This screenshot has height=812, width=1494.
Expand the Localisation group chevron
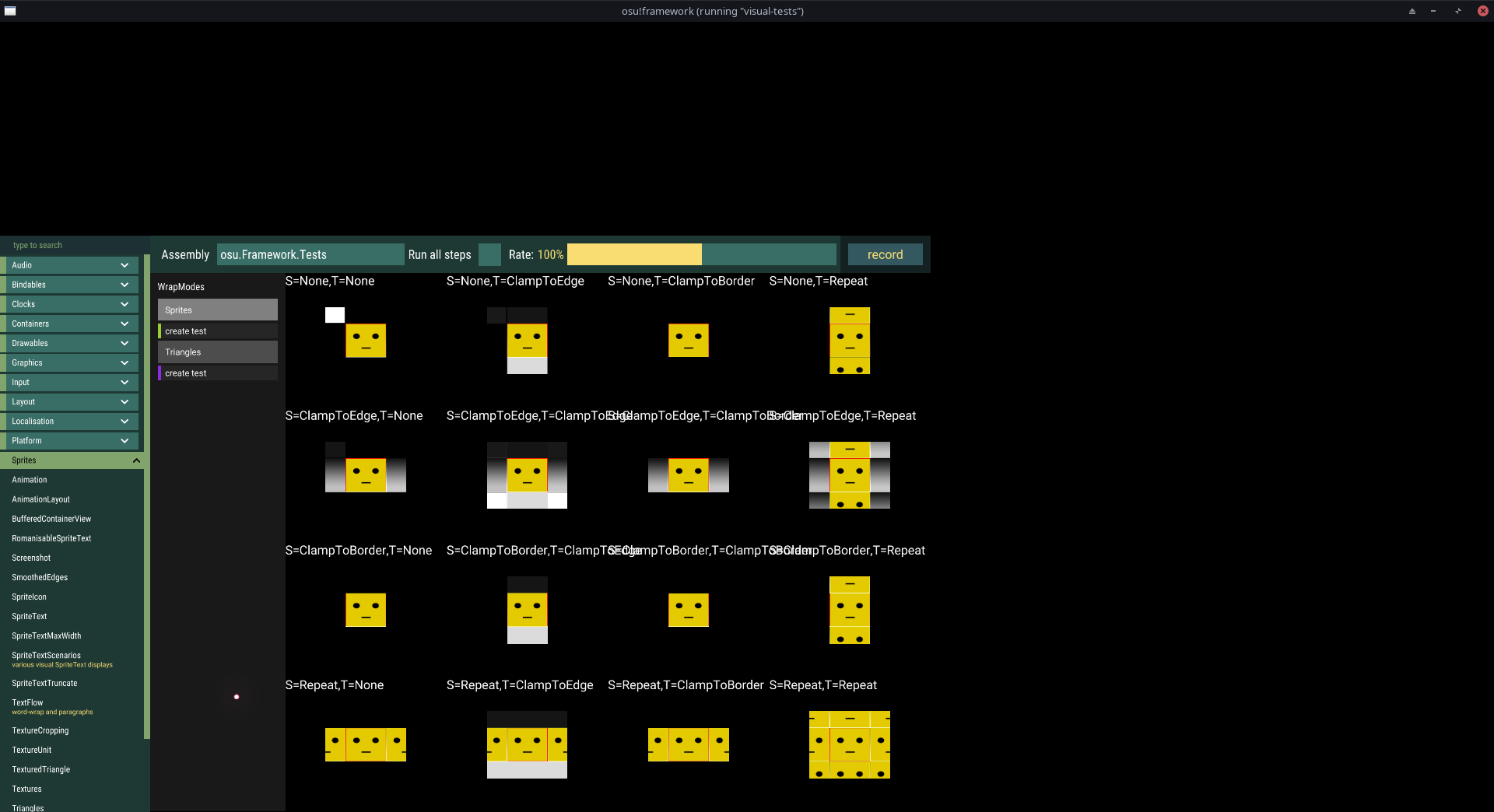click(124, 421)
